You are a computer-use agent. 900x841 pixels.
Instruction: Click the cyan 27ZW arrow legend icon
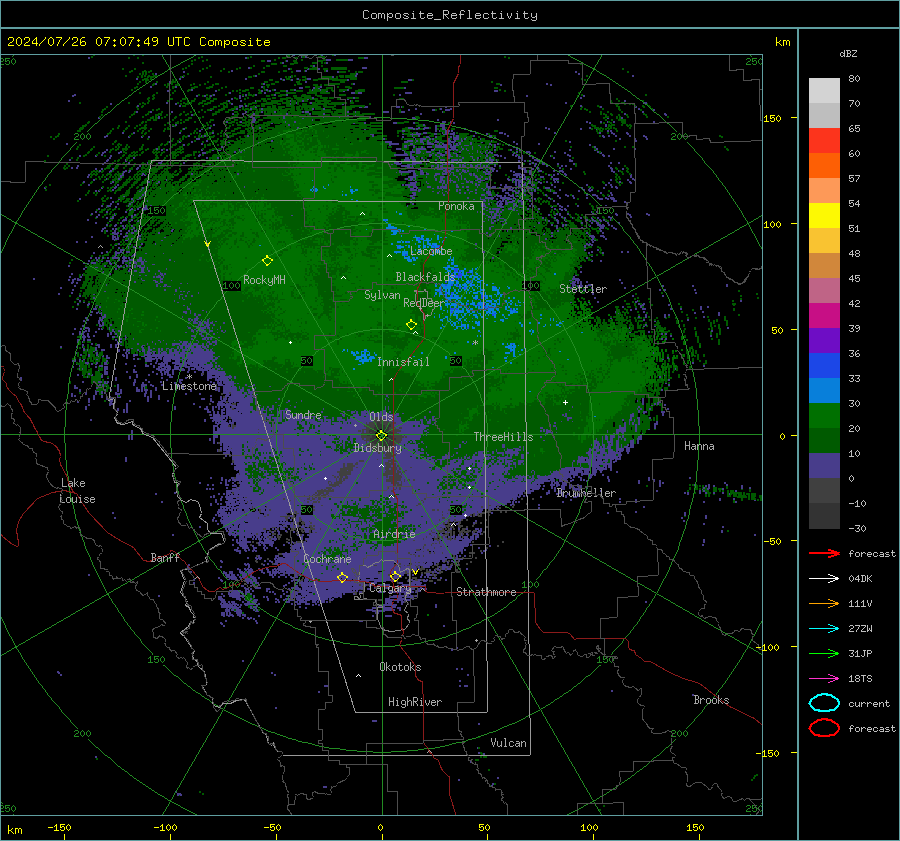click(824, 629)
